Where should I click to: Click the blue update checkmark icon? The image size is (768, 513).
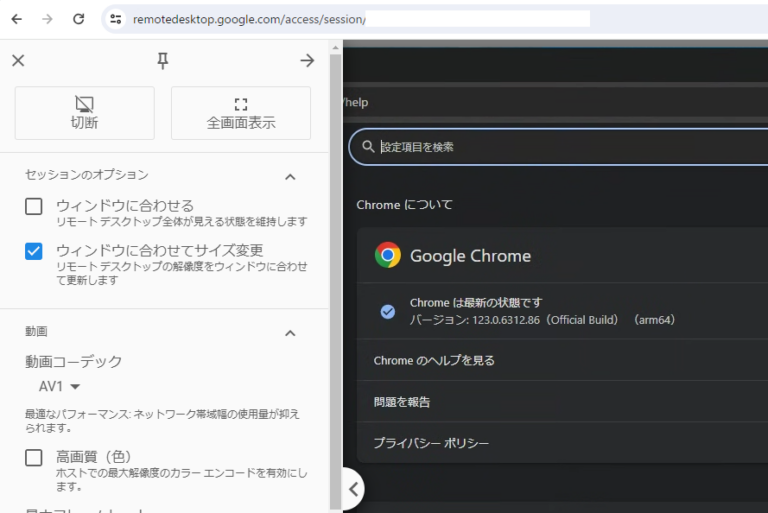pyautogui.click(x=387, y=312)
